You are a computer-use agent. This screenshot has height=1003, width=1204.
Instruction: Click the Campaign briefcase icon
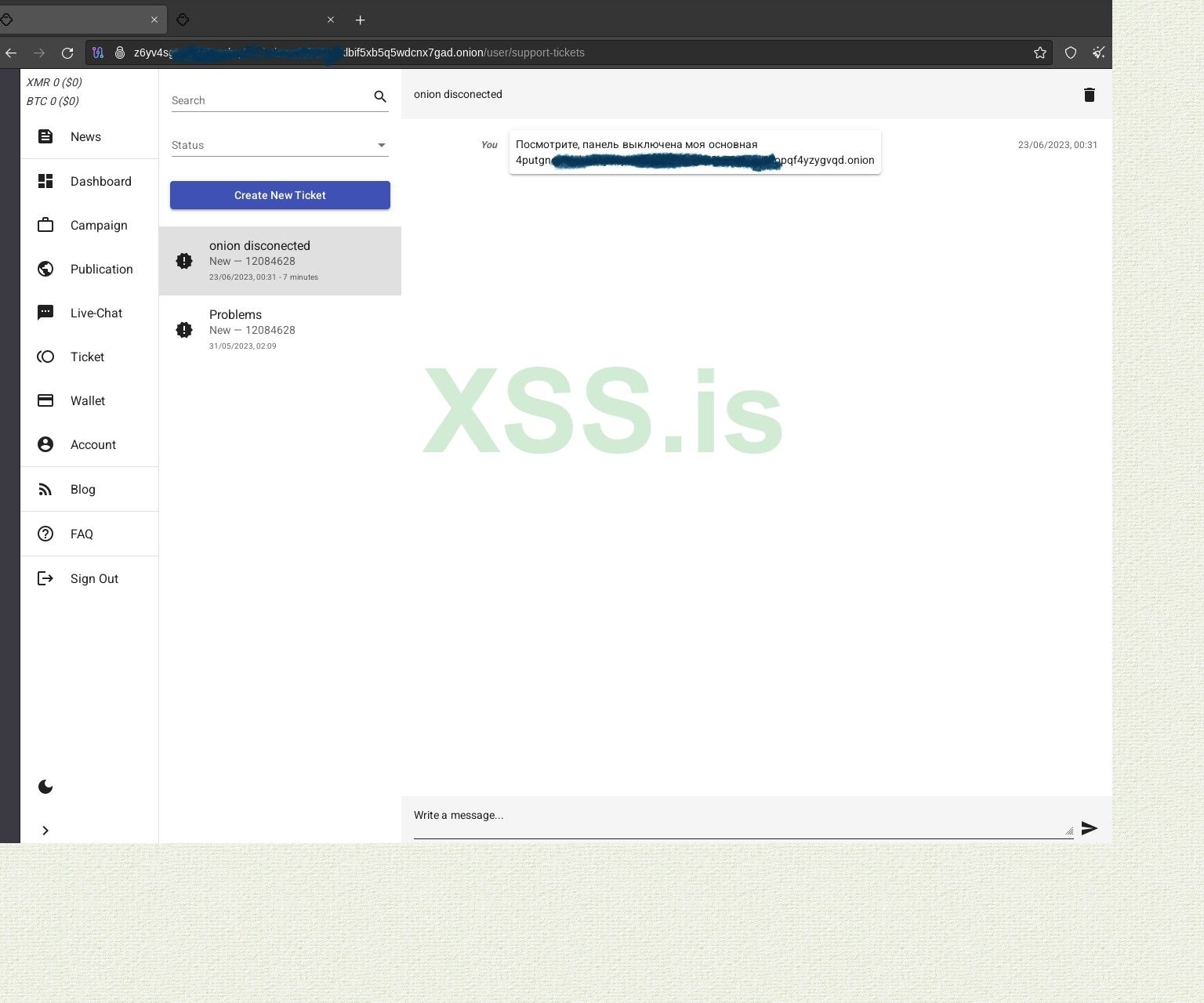coord(45,225)
